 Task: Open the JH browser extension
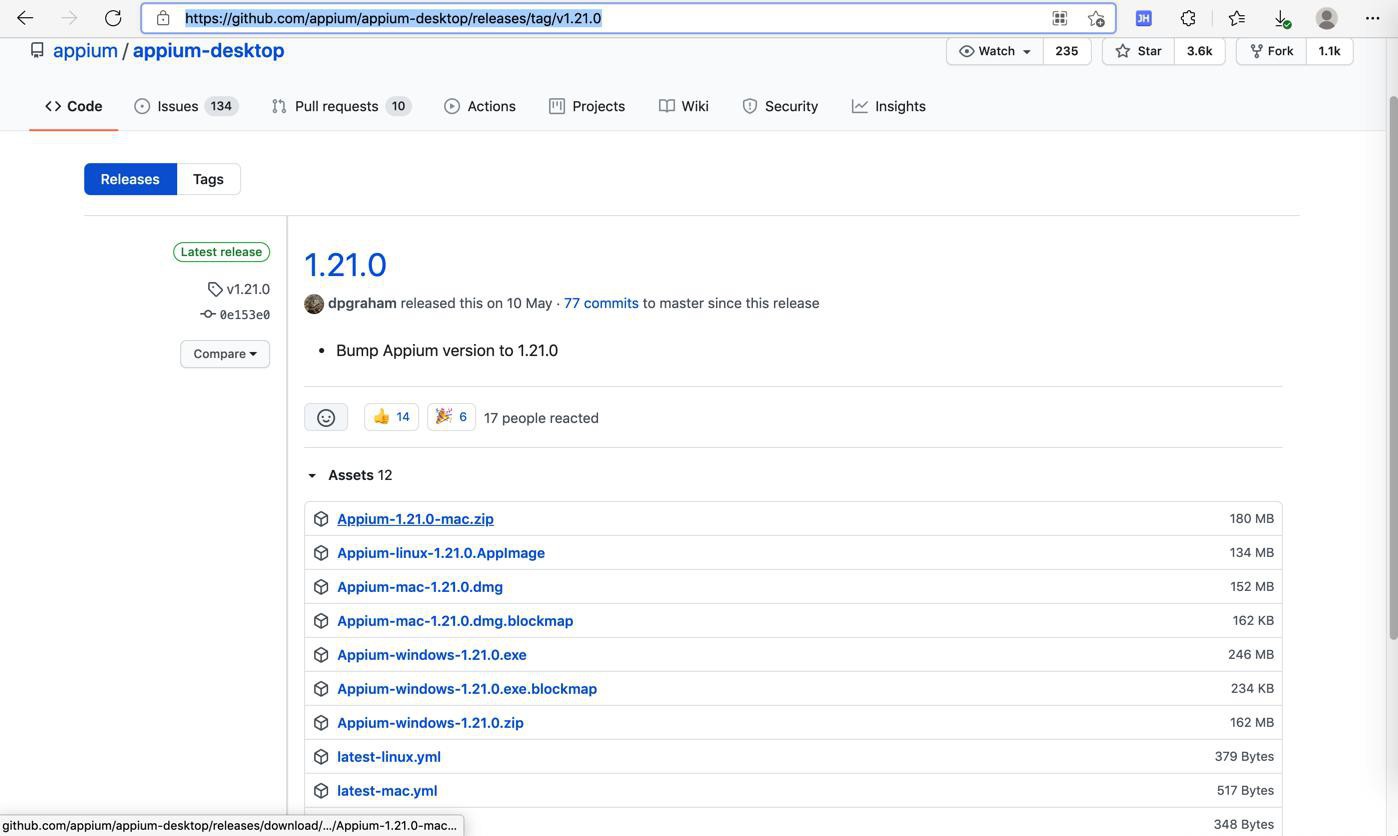click(x=1144, y=18)
